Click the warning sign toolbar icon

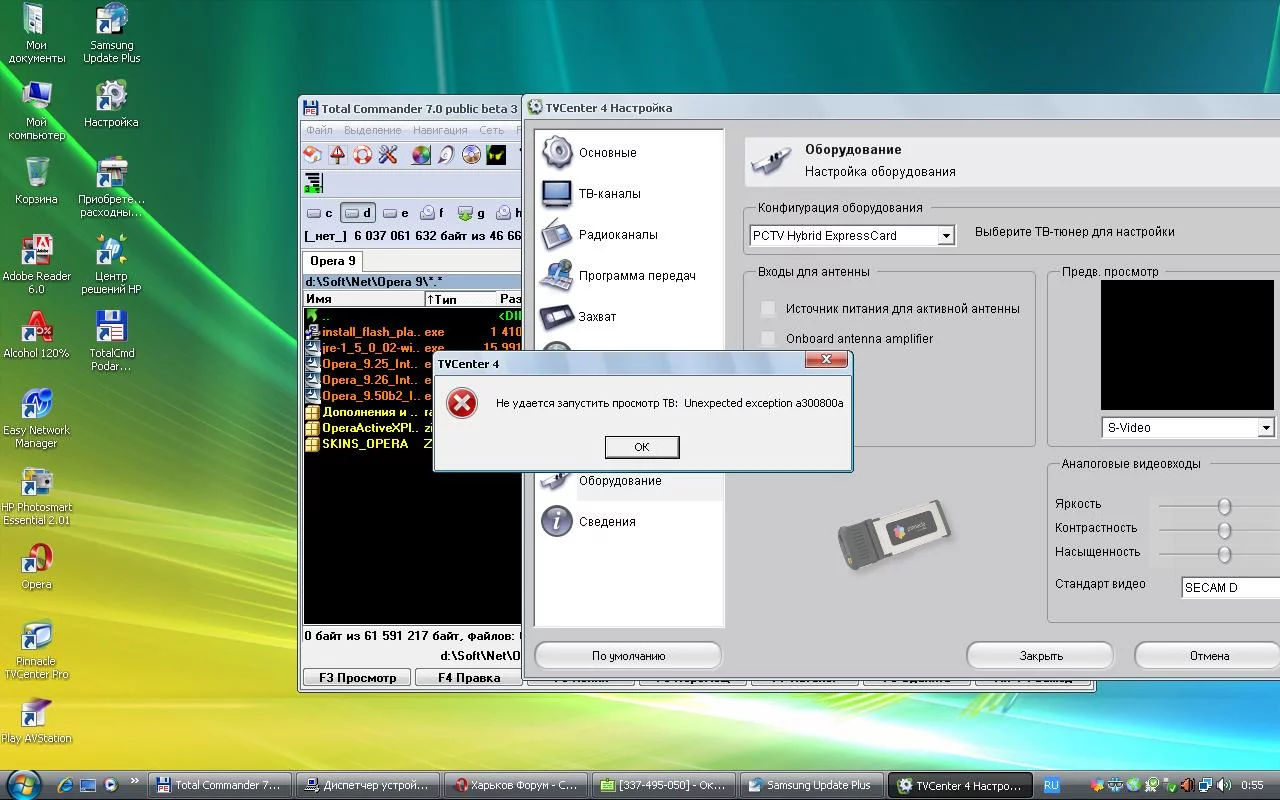[x=338, y=155]
